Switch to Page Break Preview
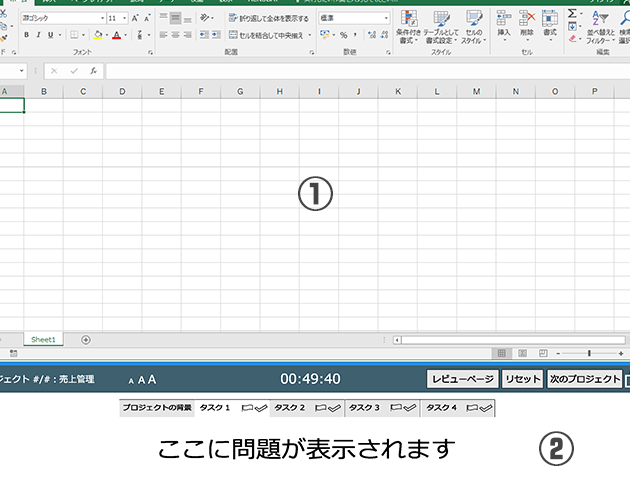Screen dimensions: 630x502 click(543, 353)
